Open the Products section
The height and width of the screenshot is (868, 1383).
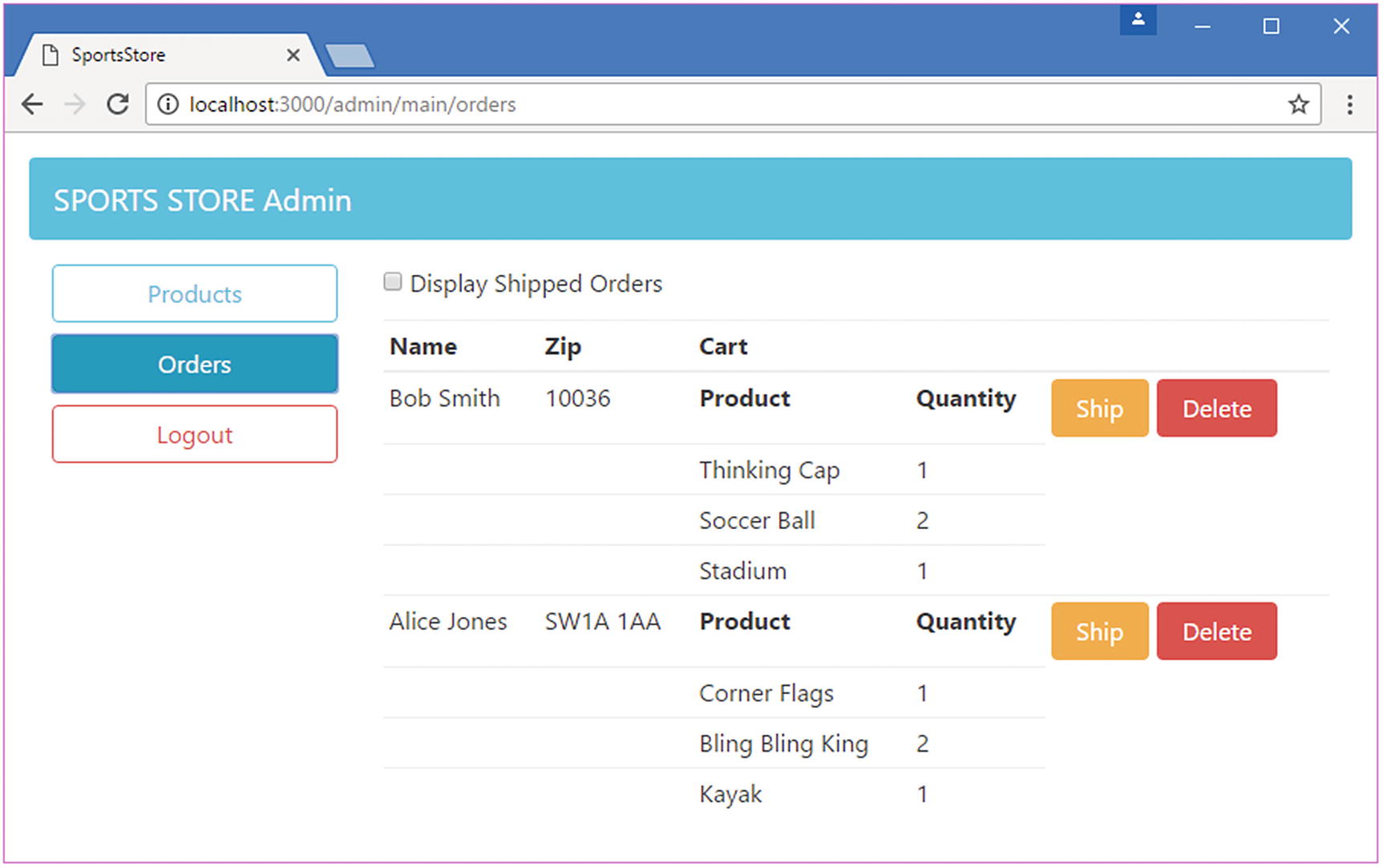click(x=195, y=294)
